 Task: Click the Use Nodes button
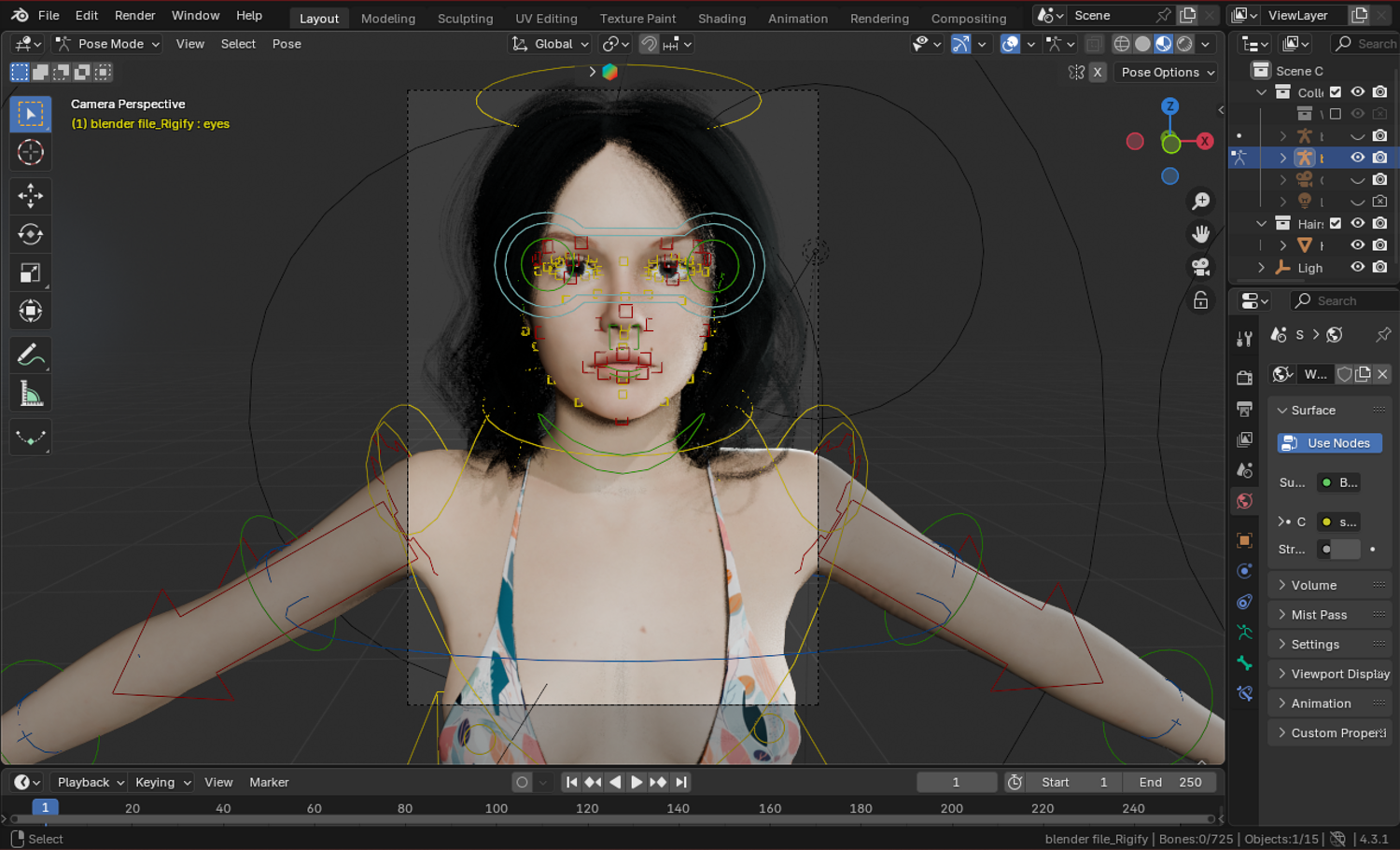pyautogui.click(x=1329, y=443)
